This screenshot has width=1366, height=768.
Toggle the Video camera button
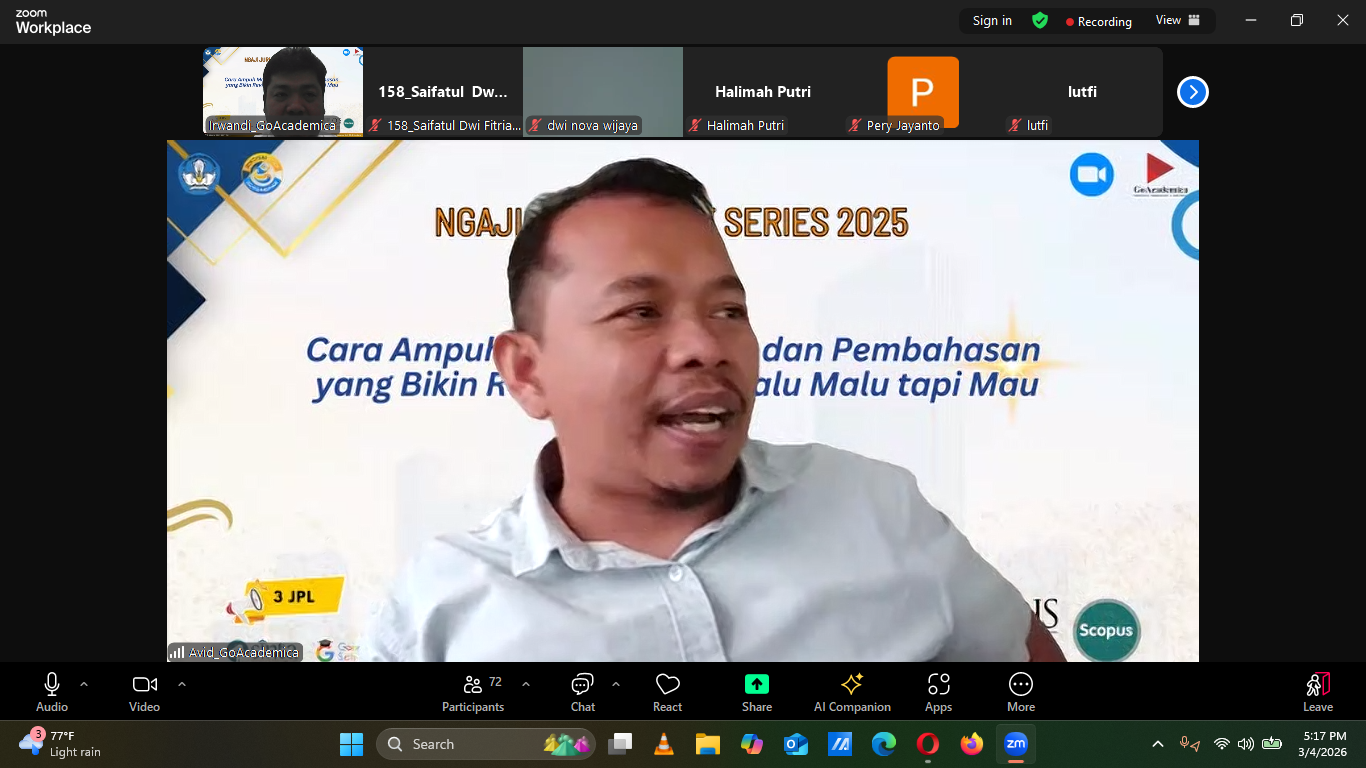click(x=144, y=685)
